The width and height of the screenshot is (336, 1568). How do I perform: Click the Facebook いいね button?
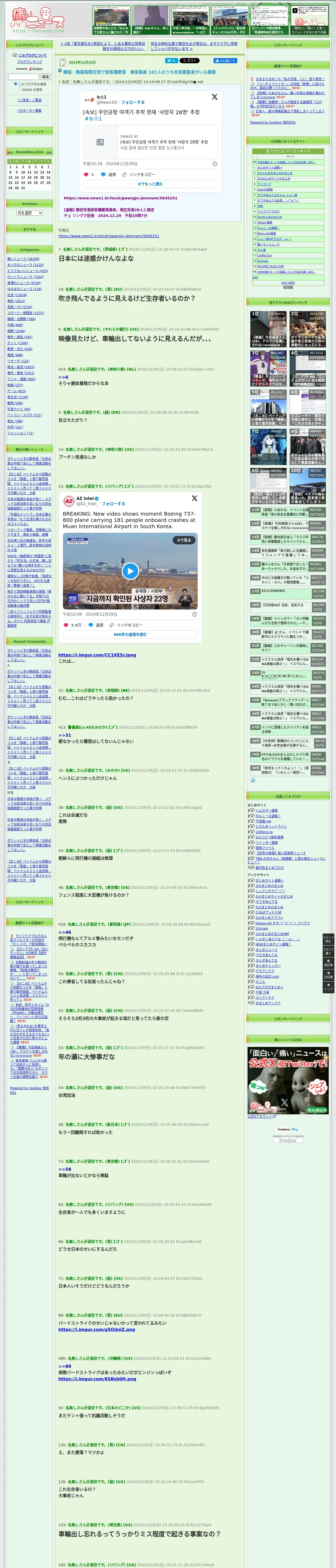point(225,61)
